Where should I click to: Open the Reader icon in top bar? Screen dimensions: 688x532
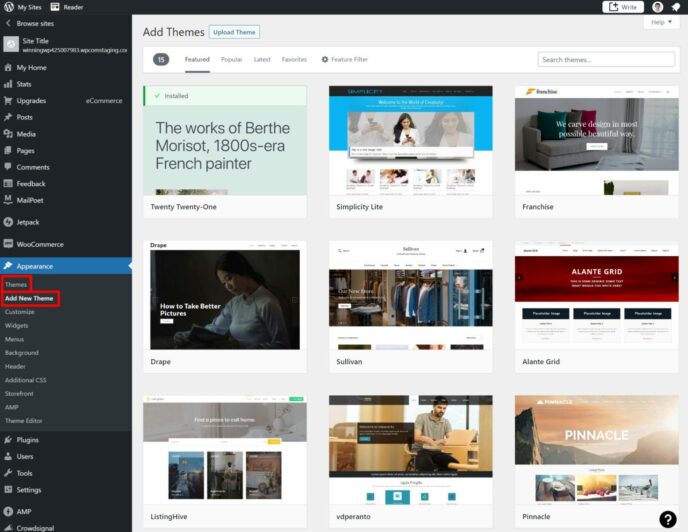pyautogui.click(x=55, y=7)
